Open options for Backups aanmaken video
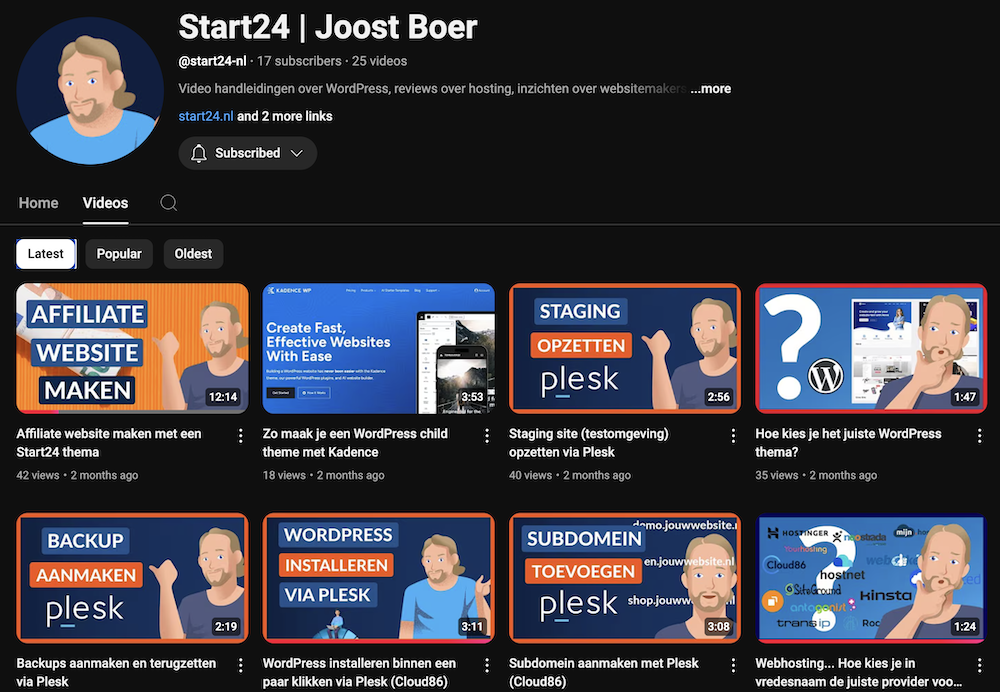This screenshot has height=692, width=1000. click(x=240, y=665)
